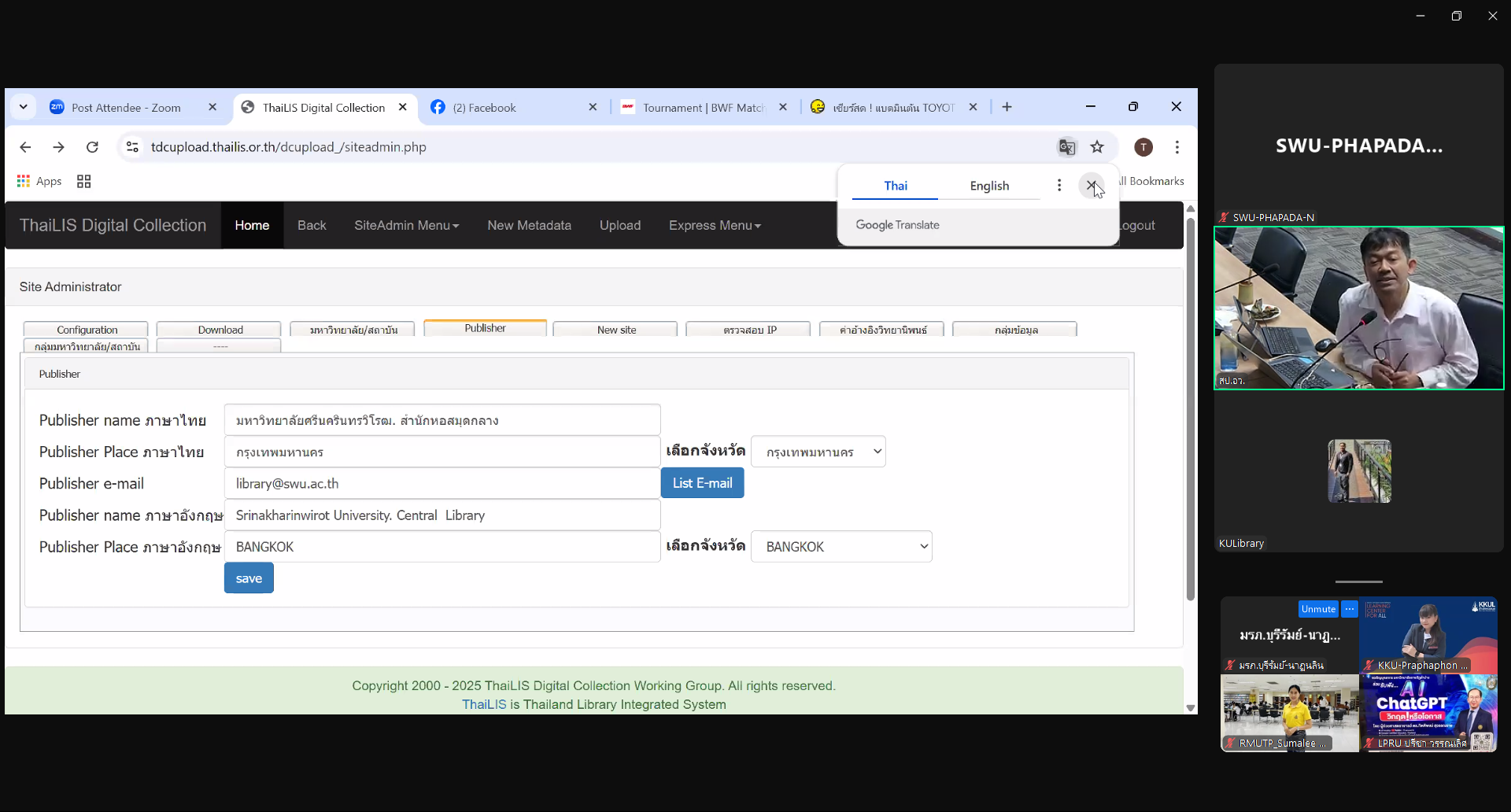Select the LPRU participant video tile
This screenshot has width=1511, height=812.
pos(1428,713)
